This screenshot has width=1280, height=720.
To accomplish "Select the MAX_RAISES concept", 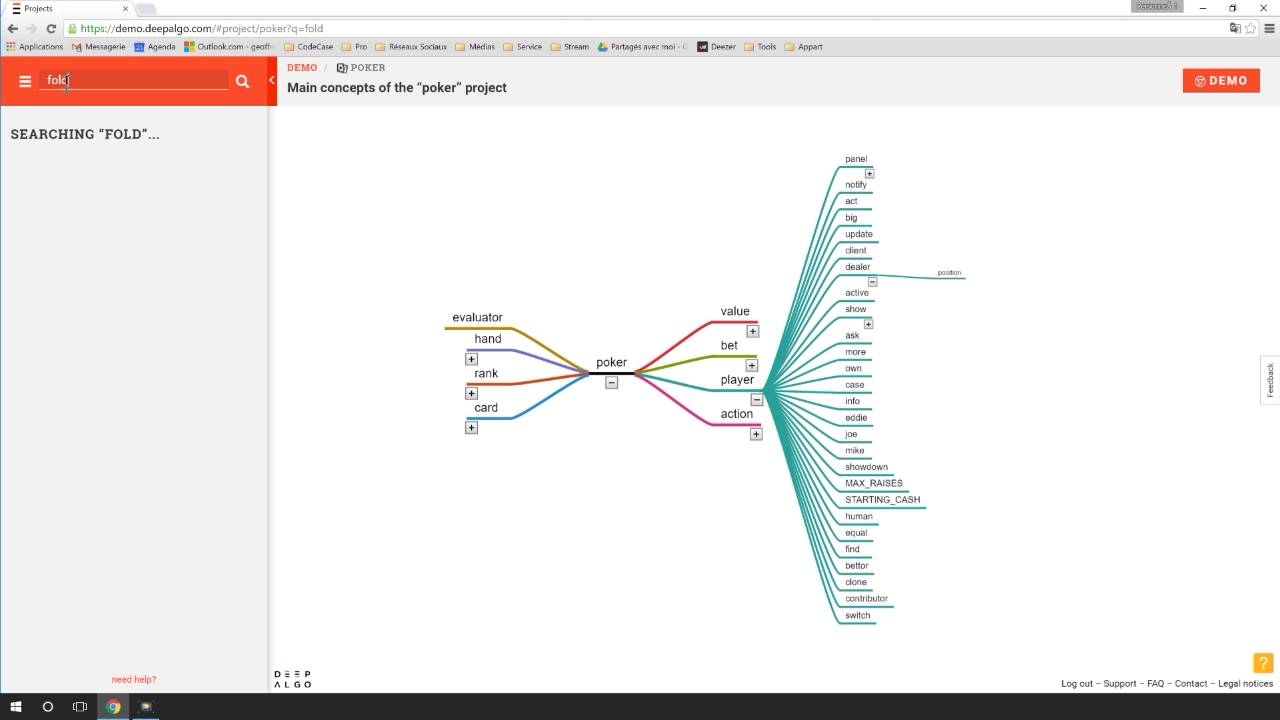I will 874,483.
